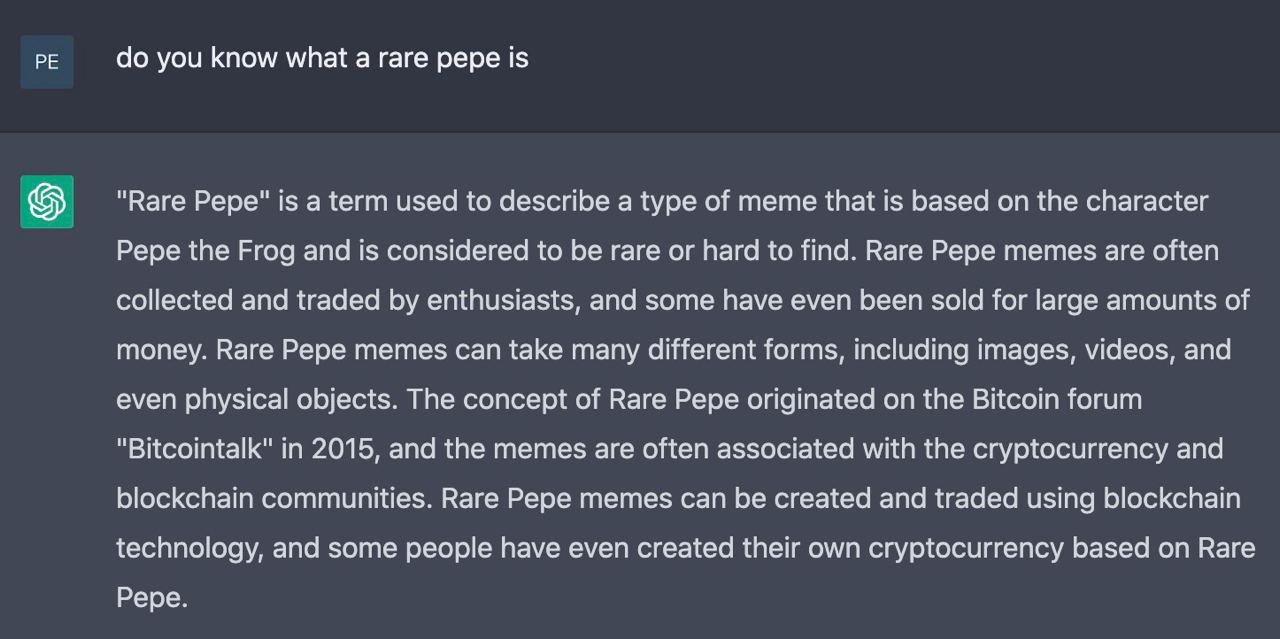Click the words "Pepe the Frog"

click(206, 251)
